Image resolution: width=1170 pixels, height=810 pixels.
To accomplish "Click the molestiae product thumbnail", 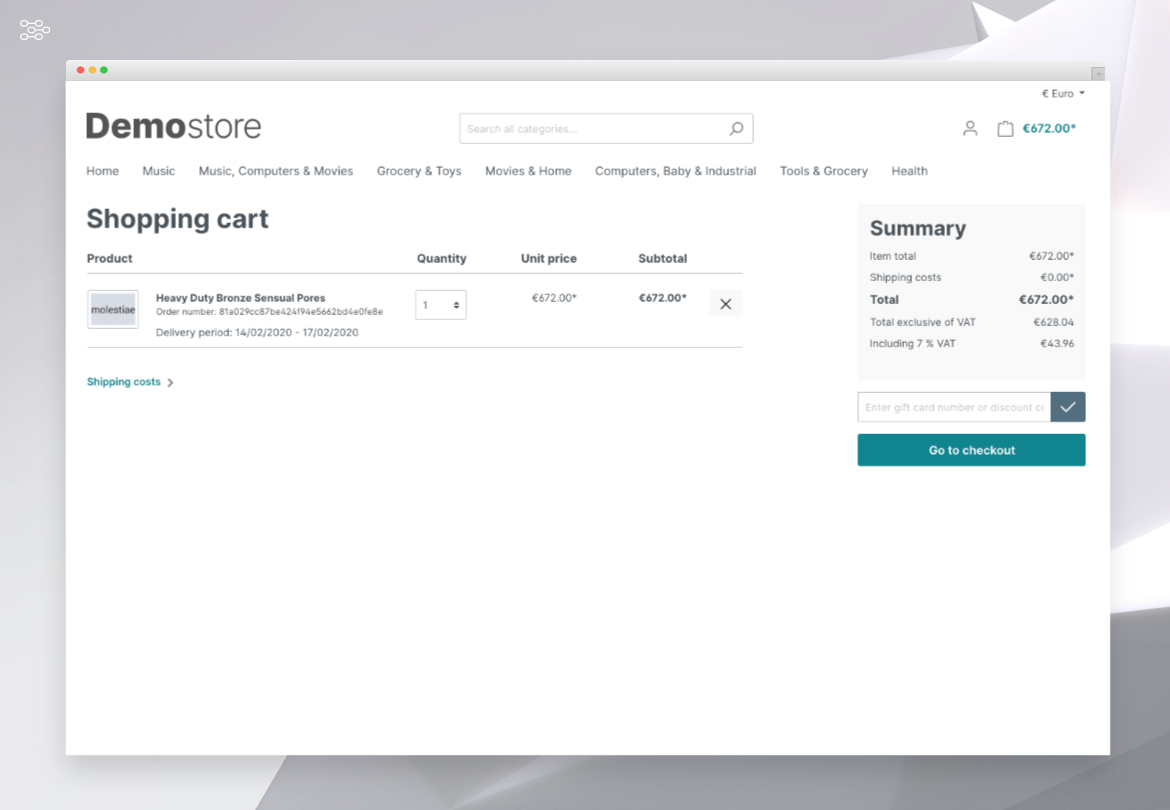I will [113, 310].
